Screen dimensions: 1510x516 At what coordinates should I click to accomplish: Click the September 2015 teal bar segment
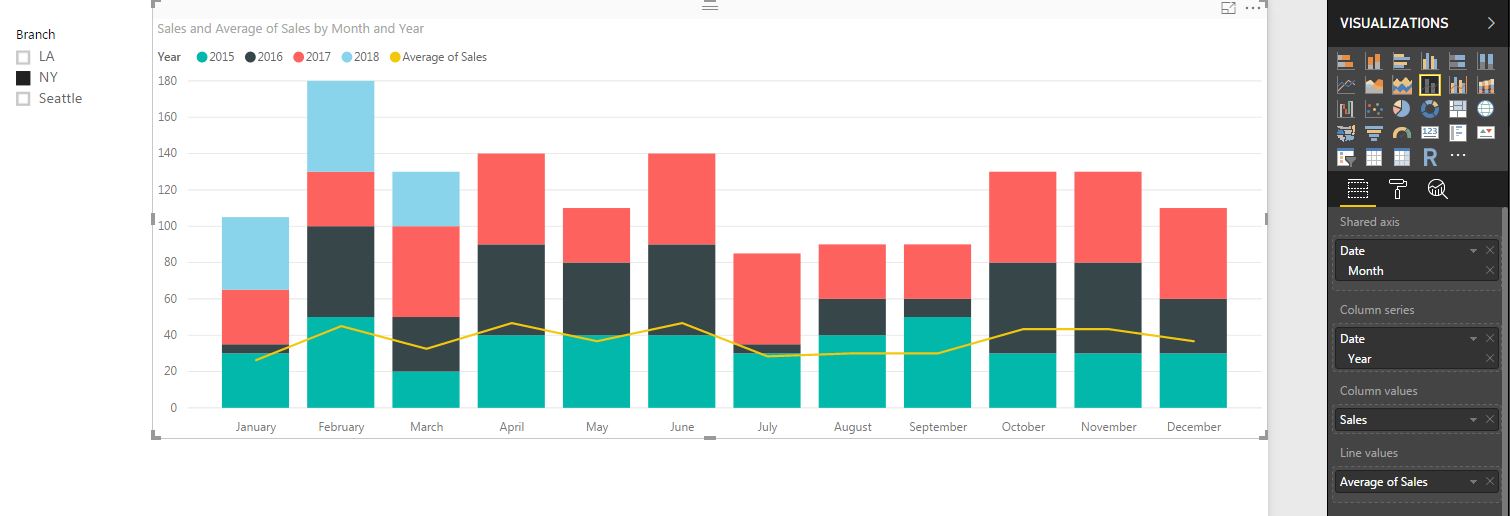(938, 362)
